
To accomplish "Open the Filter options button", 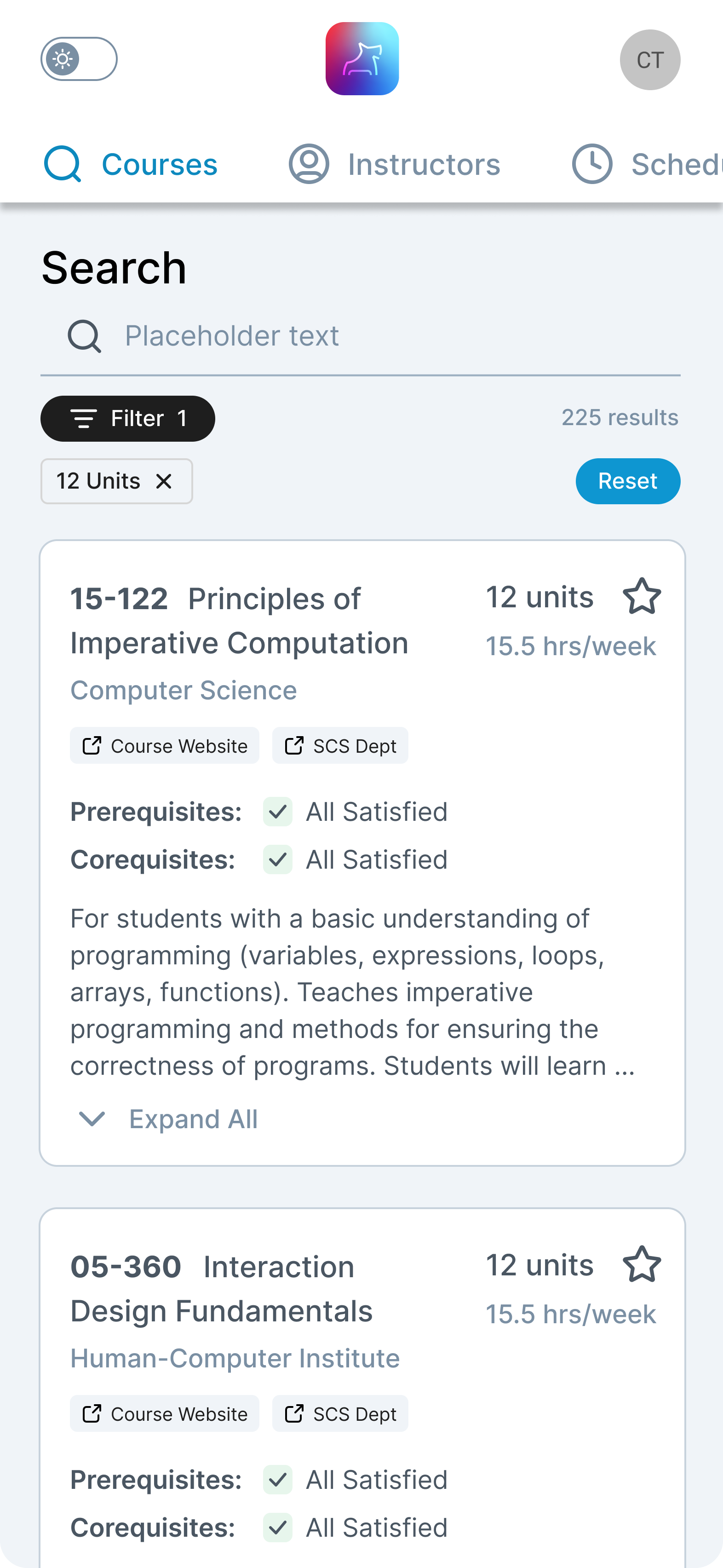I will tap(128, 419).
